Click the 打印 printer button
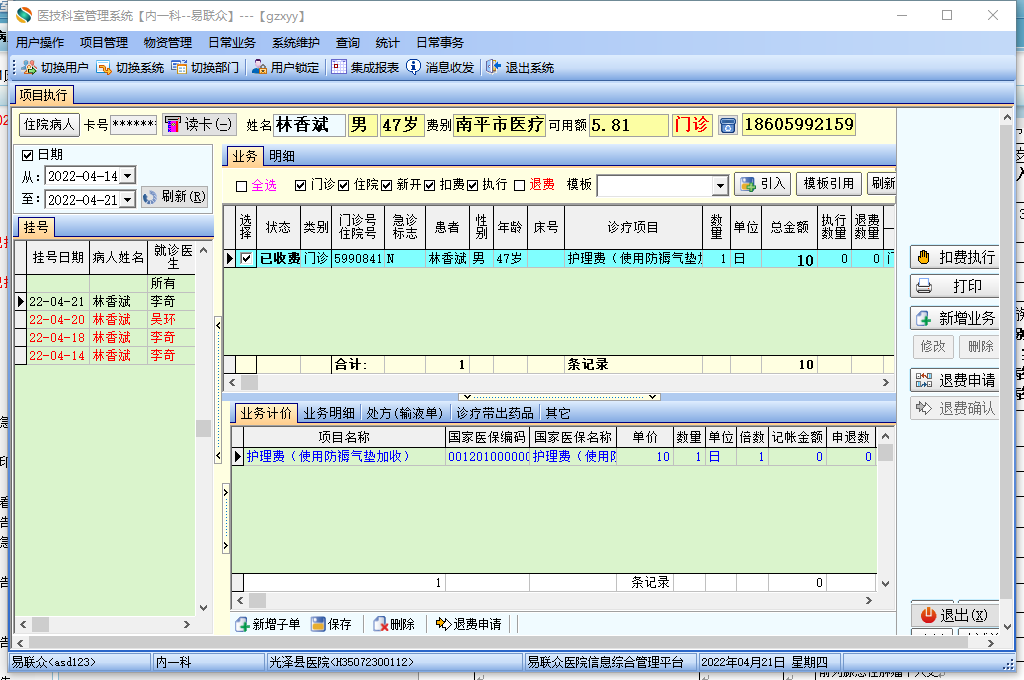 (955, 286)
